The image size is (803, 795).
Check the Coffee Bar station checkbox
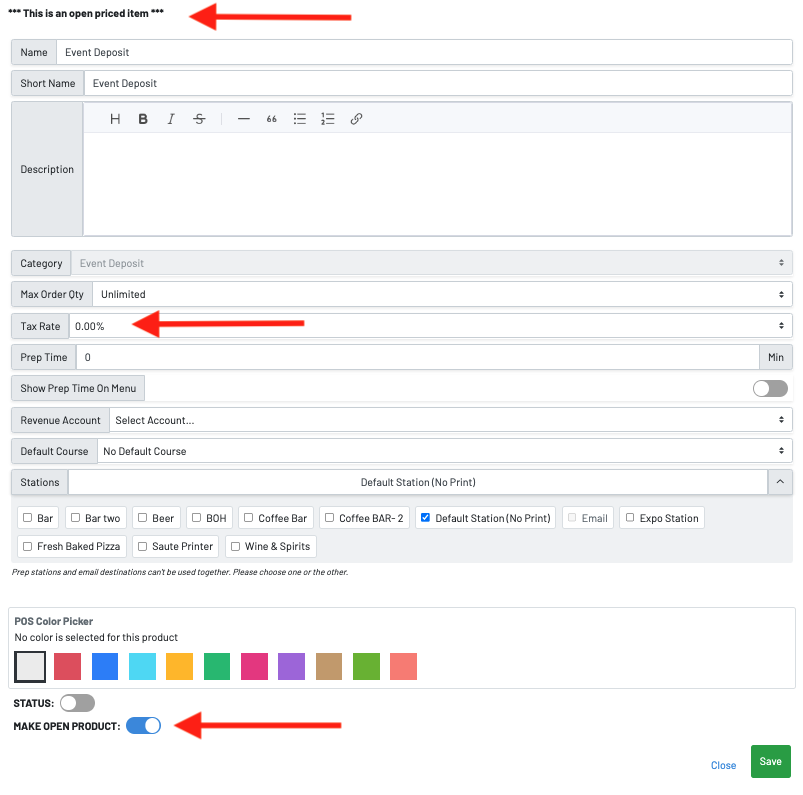click(x=249, y=518)
